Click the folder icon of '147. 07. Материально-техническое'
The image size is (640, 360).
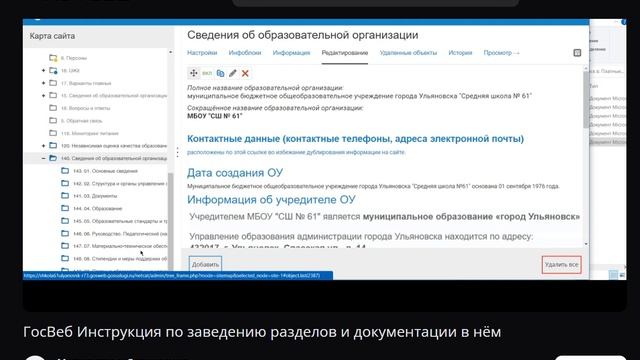click(65, 246)
